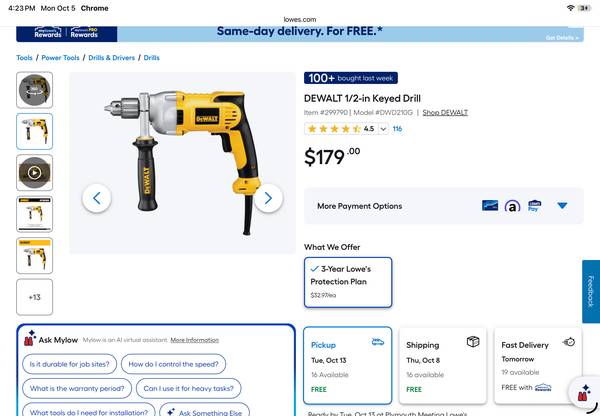Click the DEWALT 1/2-in Keyed Drill title
This screenshot has width=600, height=416.
point(362,98)
